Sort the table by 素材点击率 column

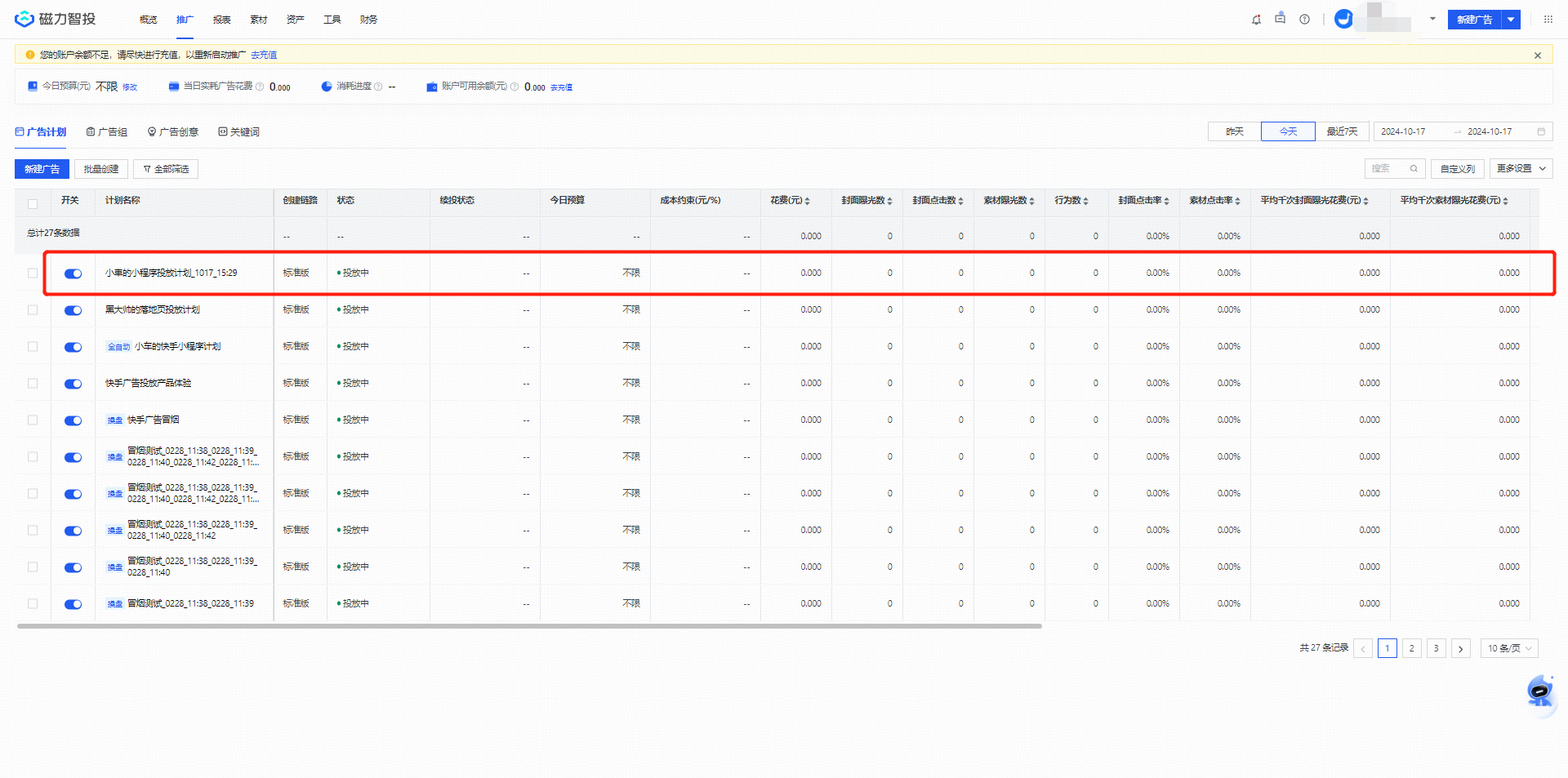1237,201
